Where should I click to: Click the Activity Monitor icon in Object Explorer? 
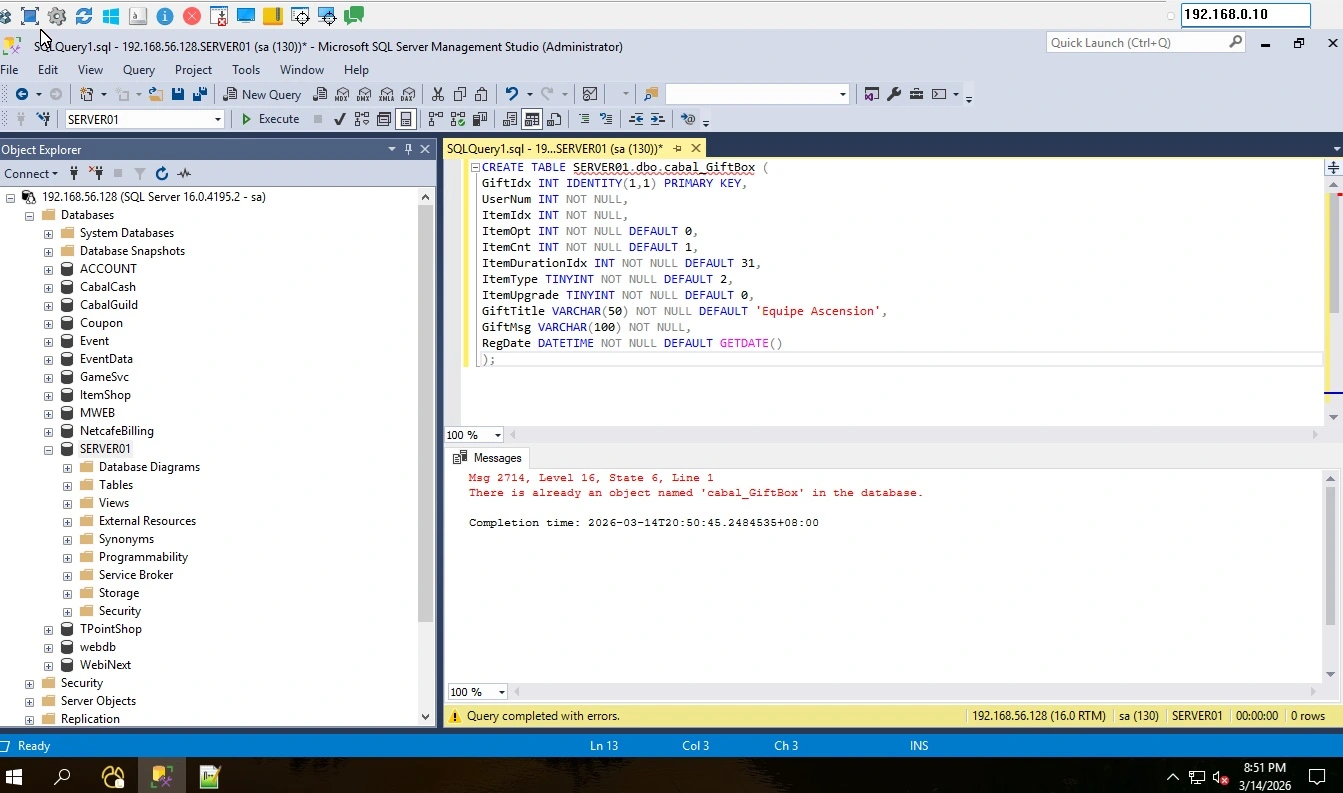click(x=184, y=173)
